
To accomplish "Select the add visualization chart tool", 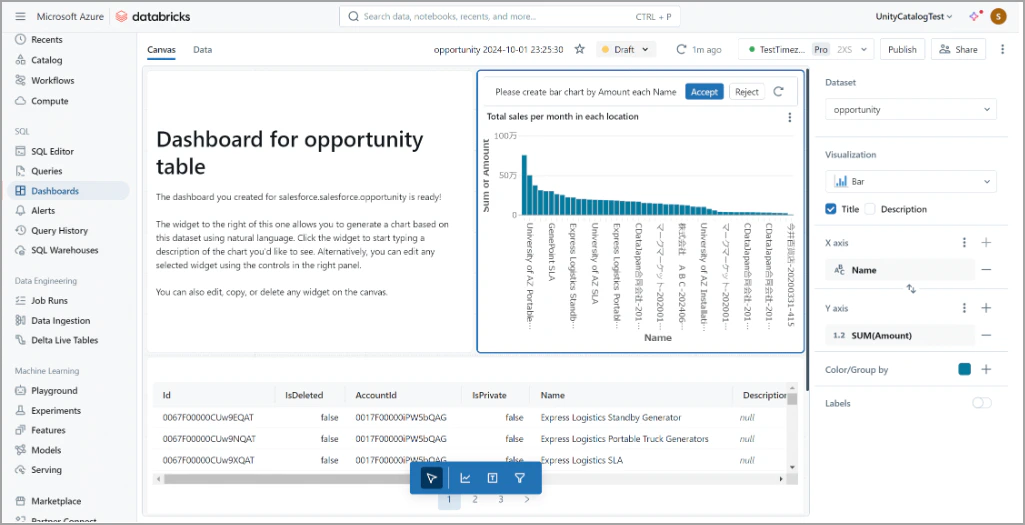I will [x=465, y=478].
